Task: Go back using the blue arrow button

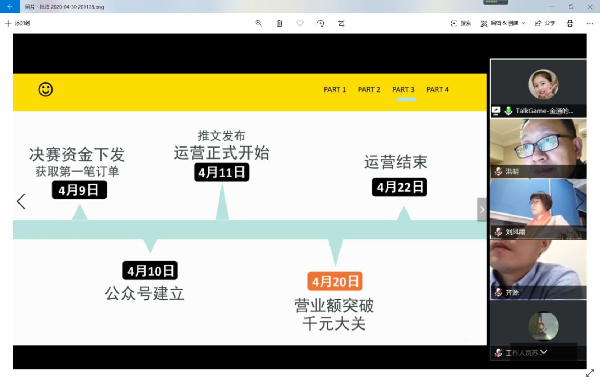Action: tap(10, 6)
